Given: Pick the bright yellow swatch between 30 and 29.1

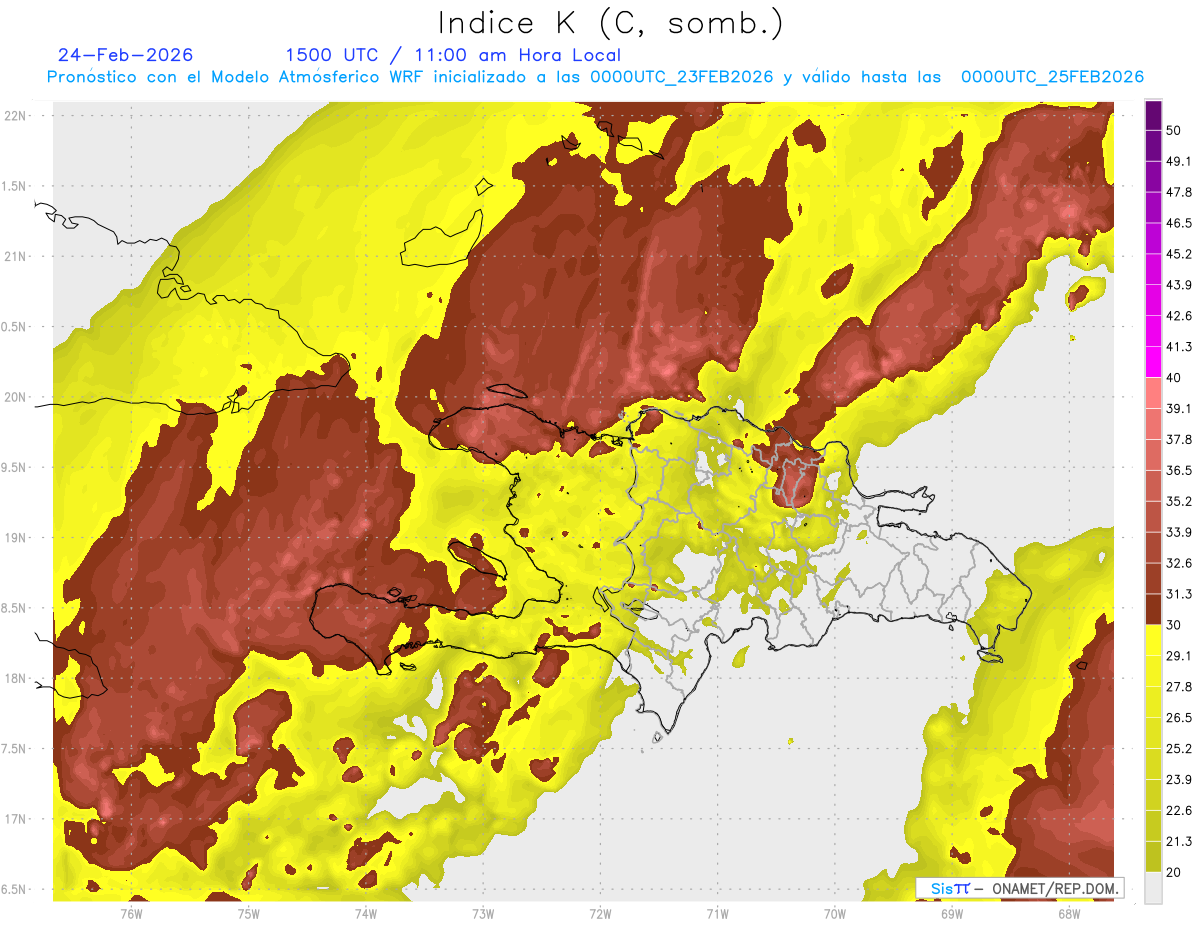Looking at the screenshot, I should click(1153, 640).
